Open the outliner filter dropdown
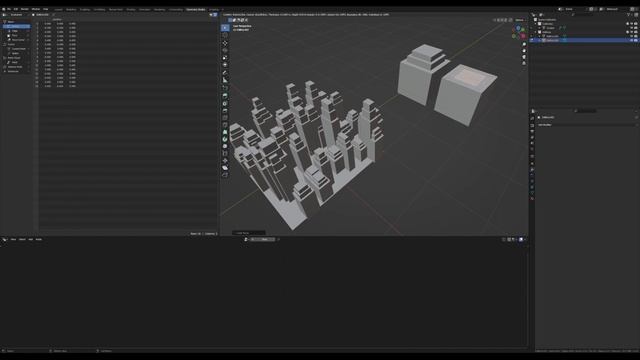Image resolution: width=640 pixels, height=360 pixels. 629,15
